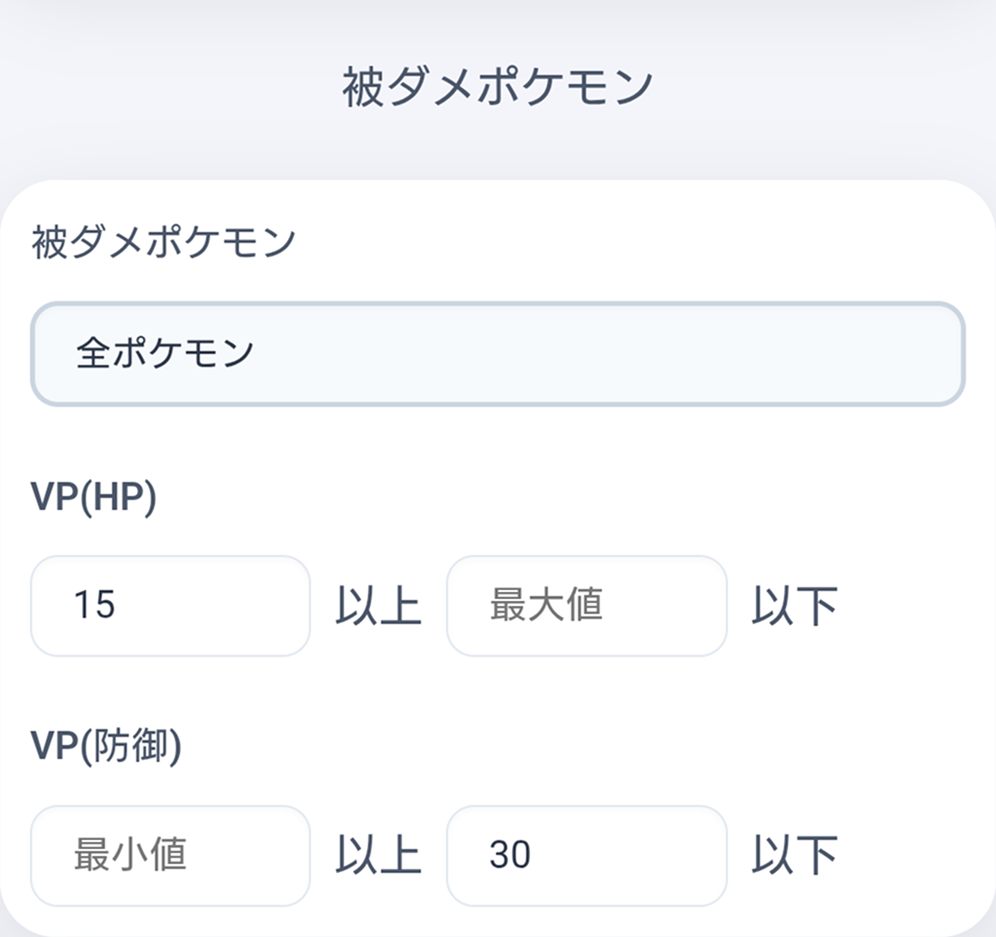Focus the VP(HP) 最大値 input field

pyautogui.click(x=586, y=606)
